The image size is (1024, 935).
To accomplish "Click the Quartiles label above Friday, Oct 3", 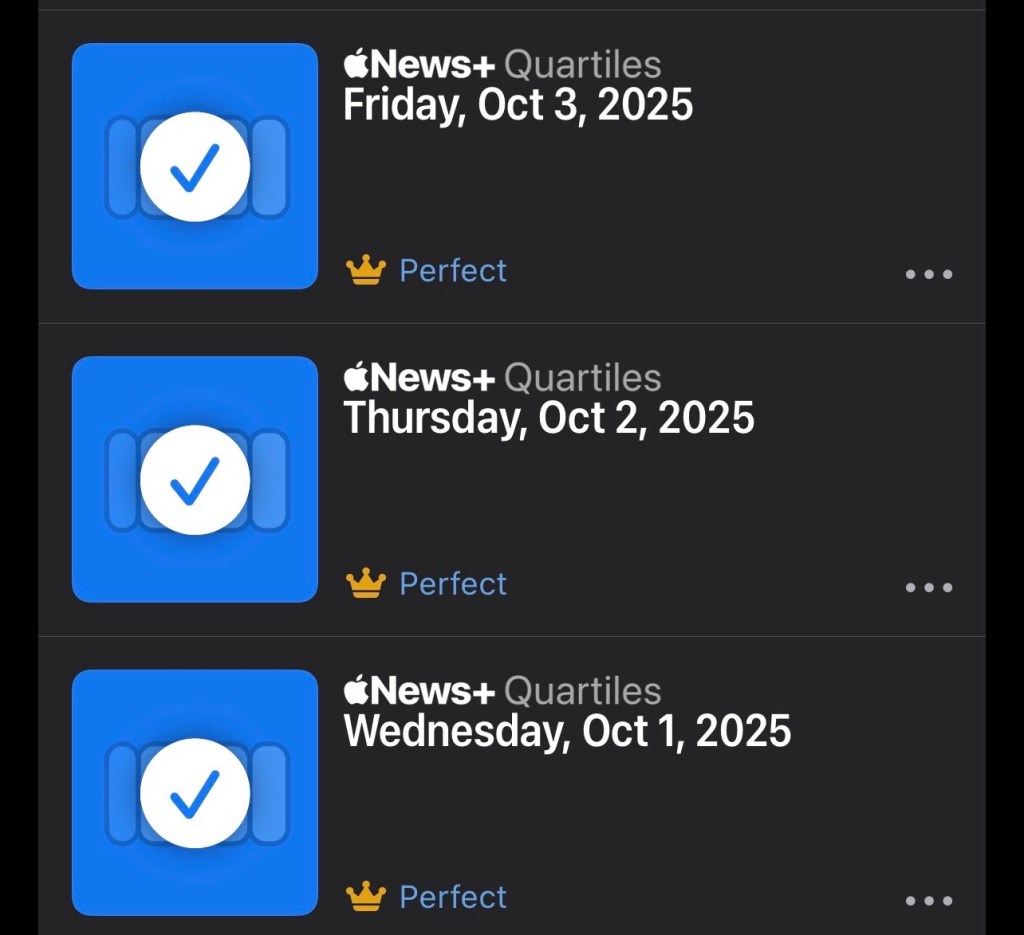I will point(582,65).
